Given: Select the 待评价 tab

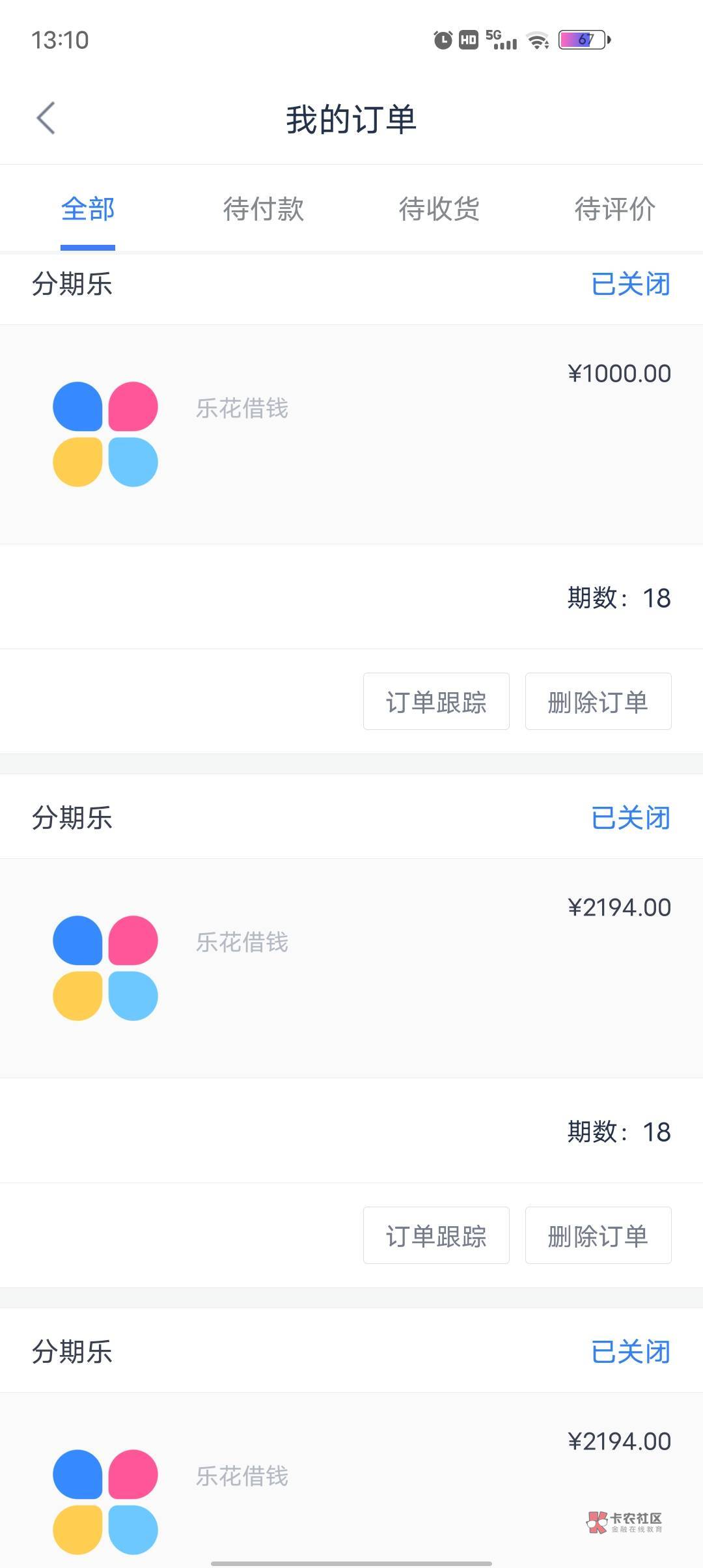Looking at the screenshot, I should [614, 209].
